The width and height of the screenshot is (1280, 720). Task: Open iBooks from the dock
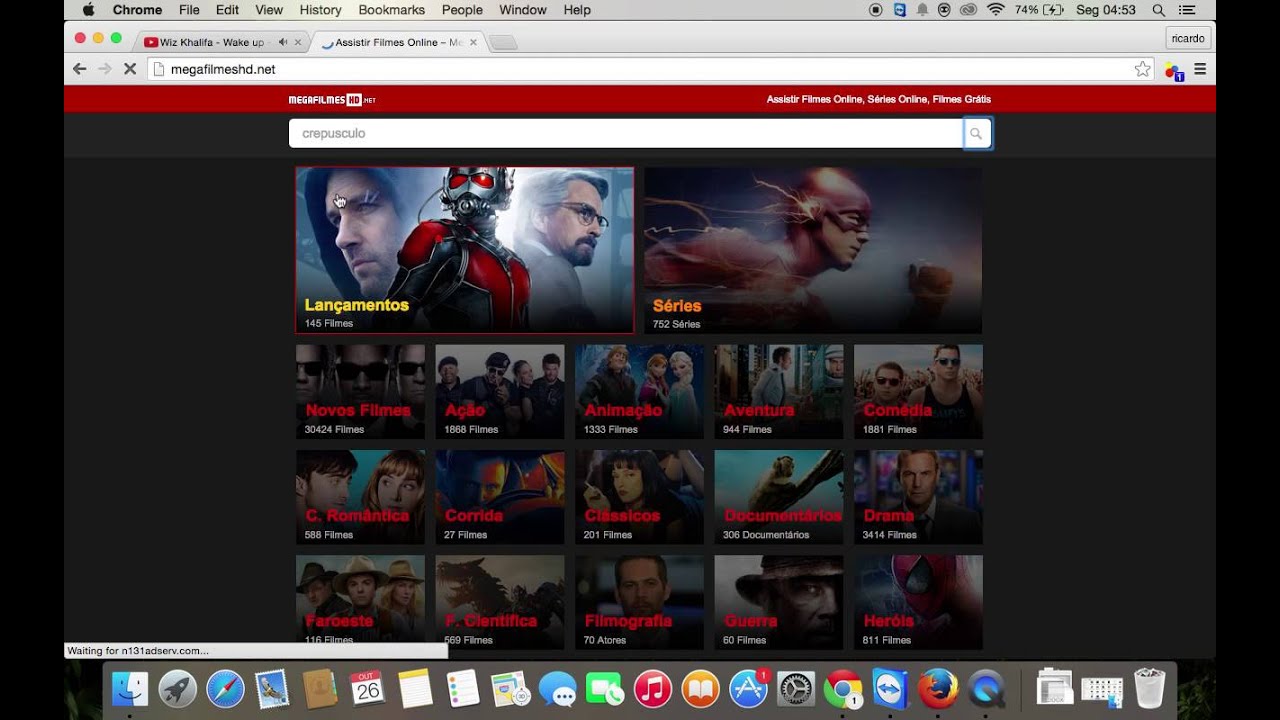(700, 689)
